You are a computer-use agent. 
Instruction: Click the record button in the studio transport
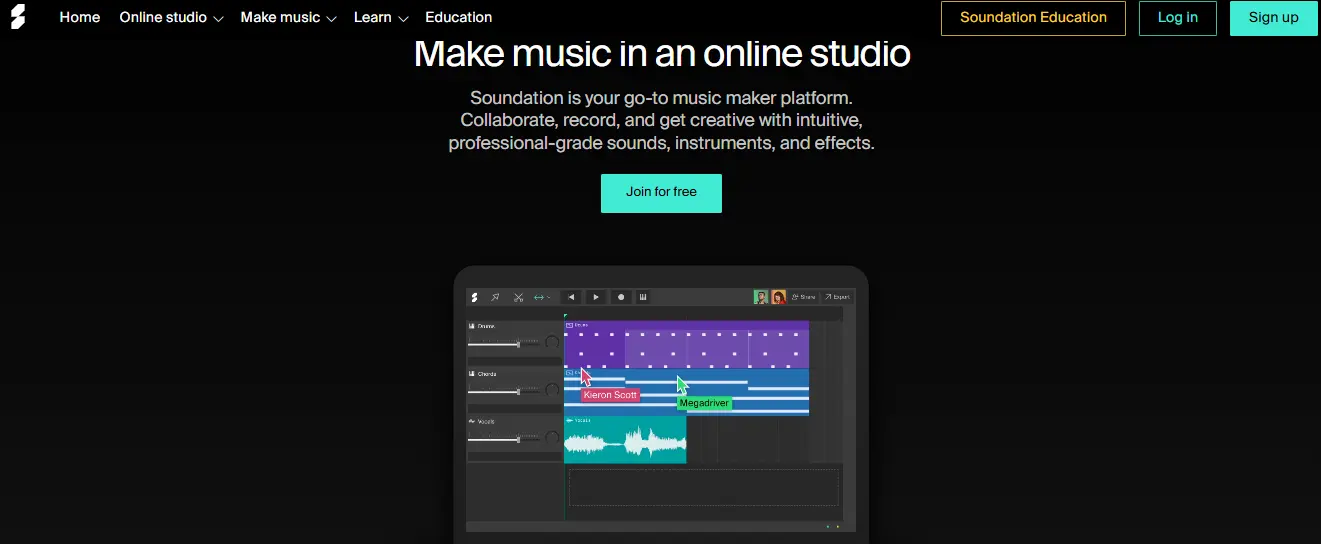(x=620, y=297)
